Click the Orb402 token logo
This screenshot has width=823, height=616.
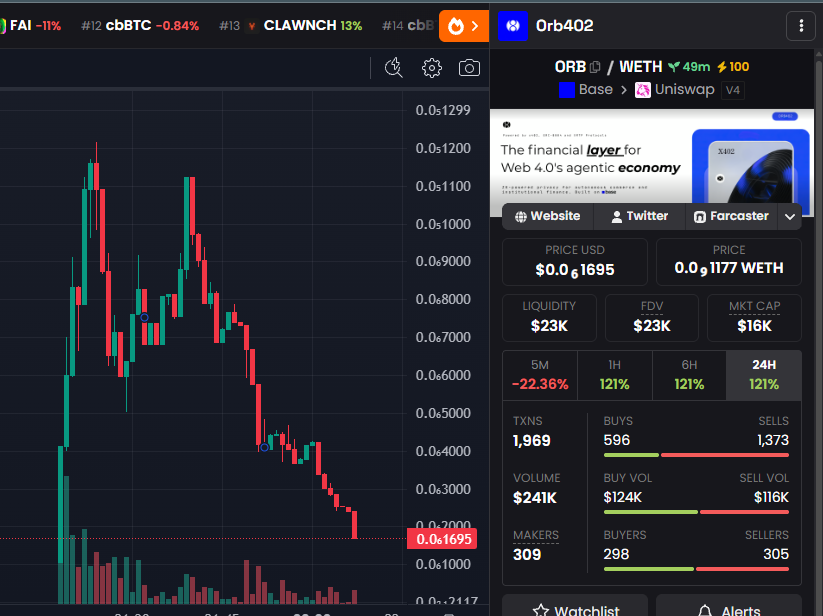[513, 26]
